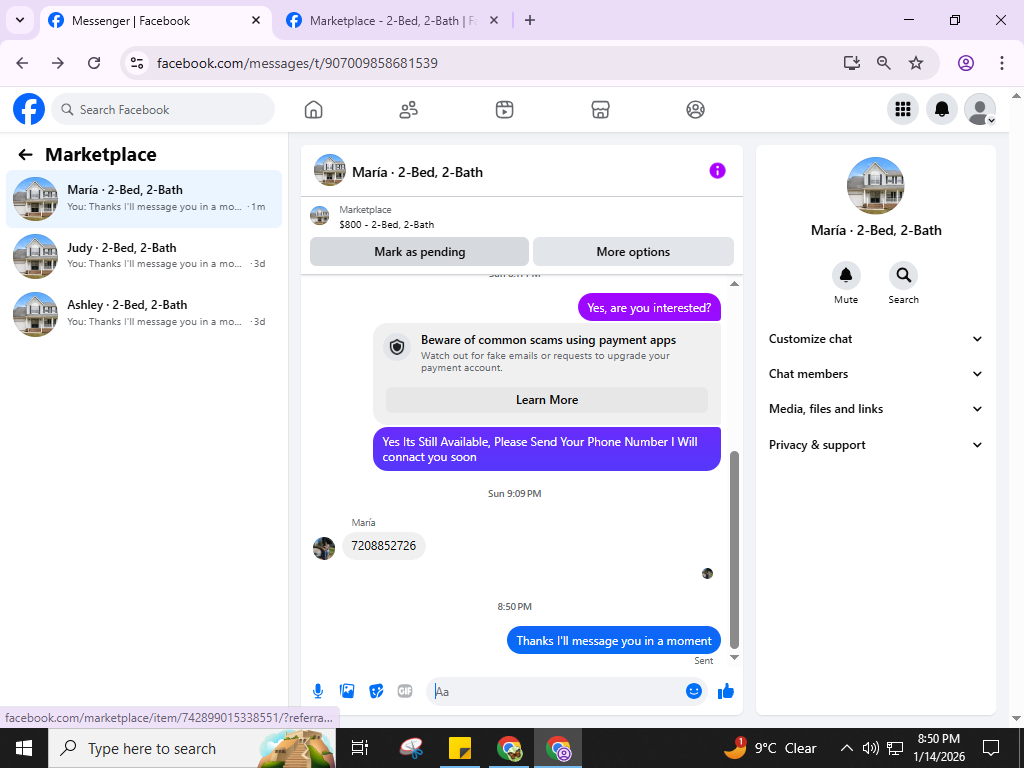Image resolution: width=1024 pixels, height=768 pixels.
Task: Open Sticky Notes from the taskbar
Action: pos(460,748)
